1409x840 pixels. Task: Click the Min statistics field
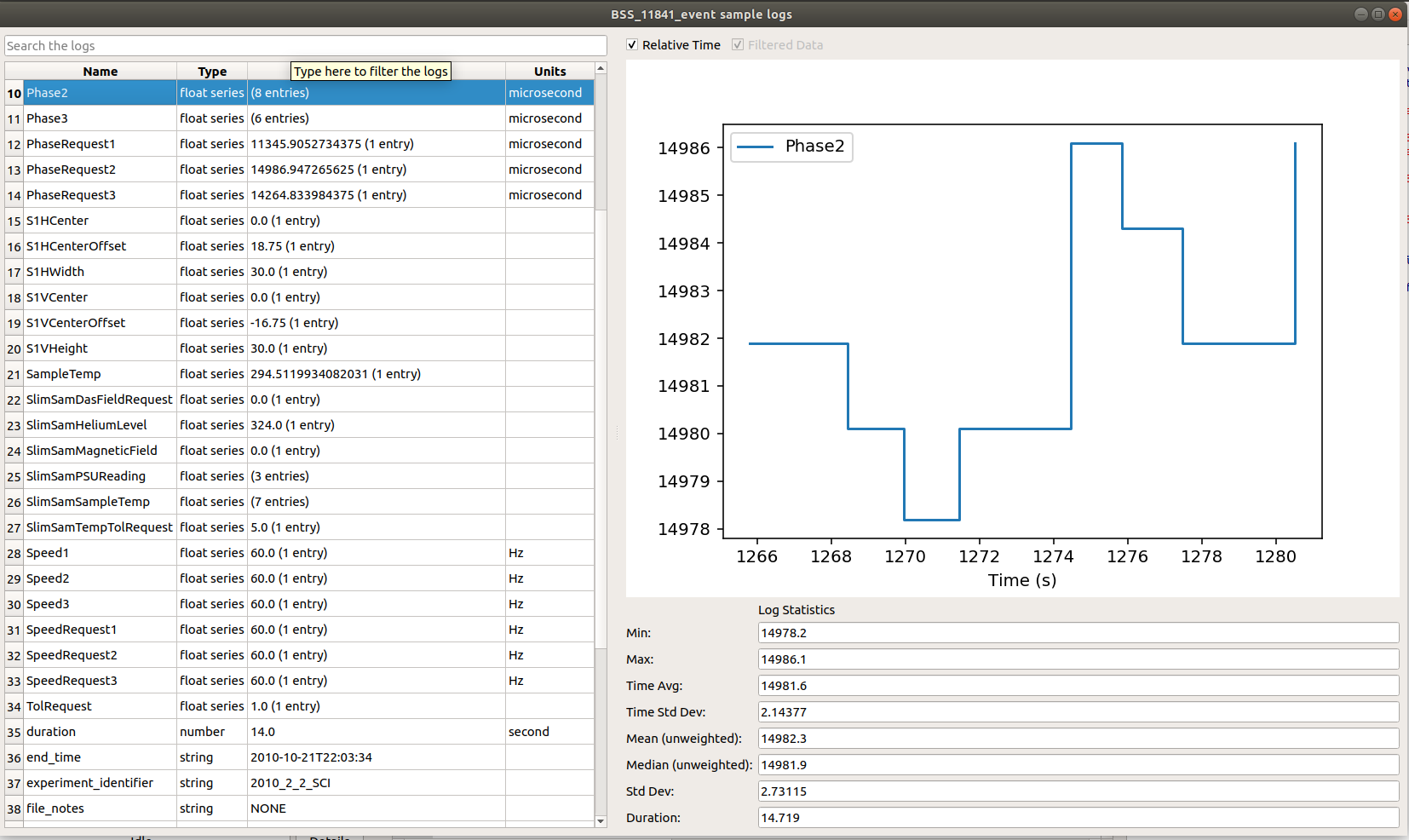click(1078, 633)
